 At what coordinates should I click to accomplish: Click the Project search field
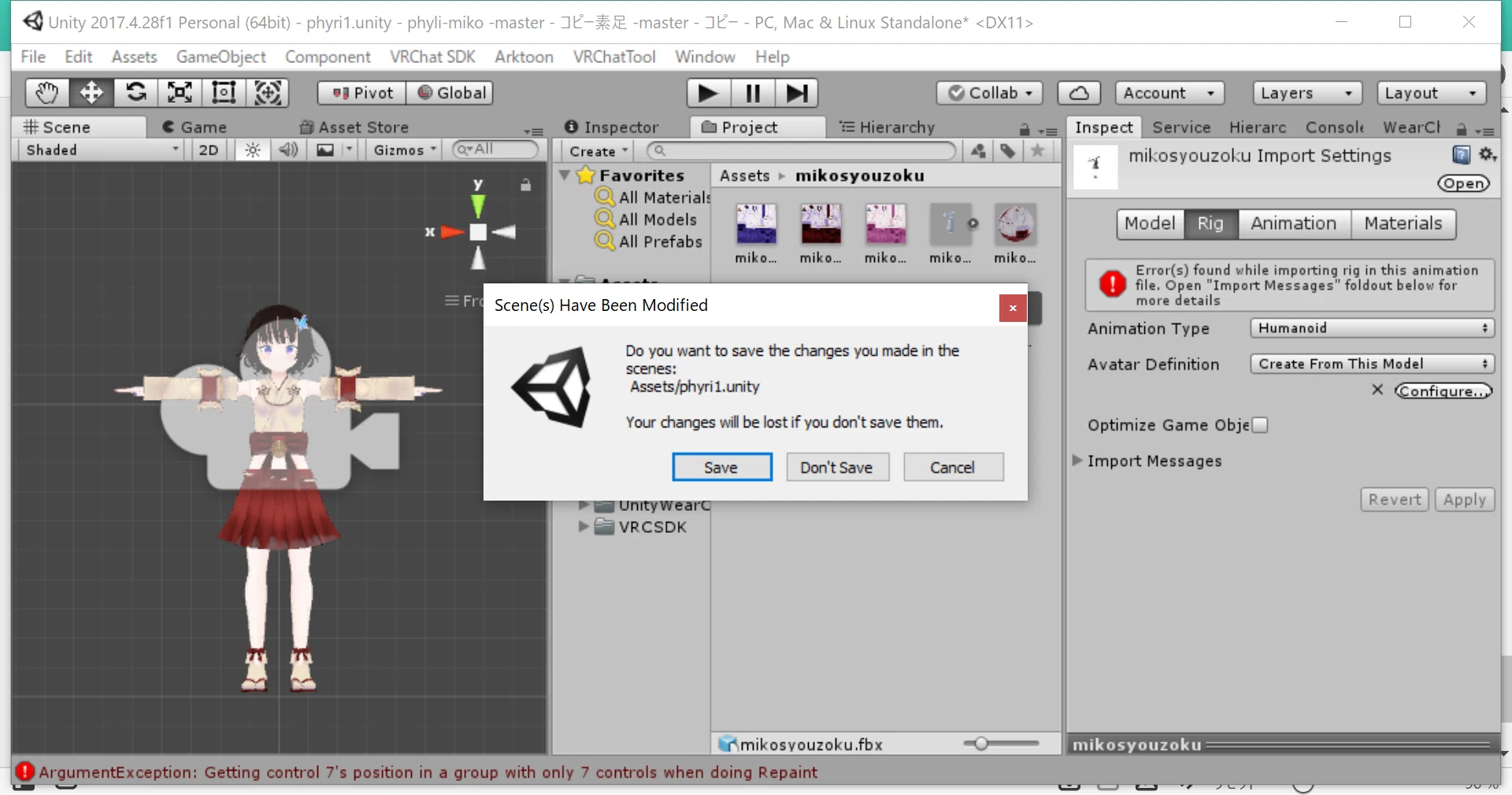pos(801,150)
